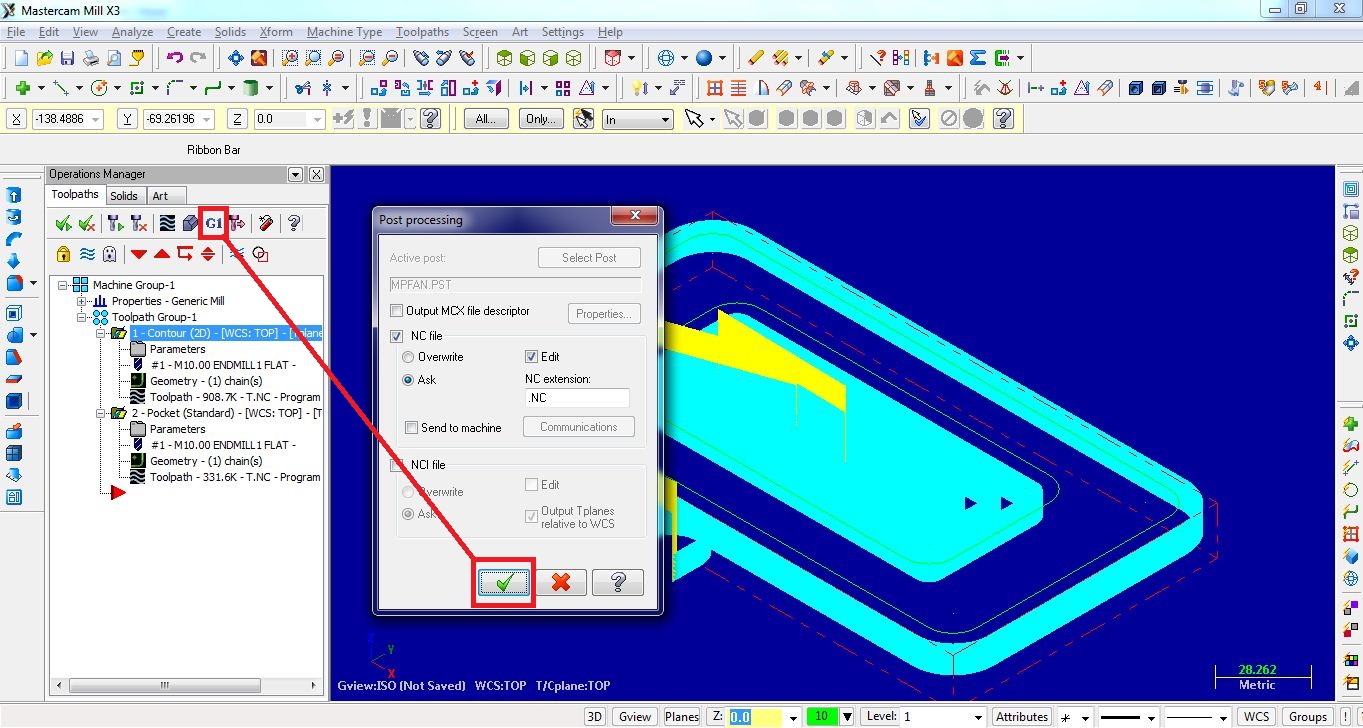Viewport: 1363px width, 728px height.
Task: Collapse the 1 - Contour (2D) operation
Action: click(101, 333)
